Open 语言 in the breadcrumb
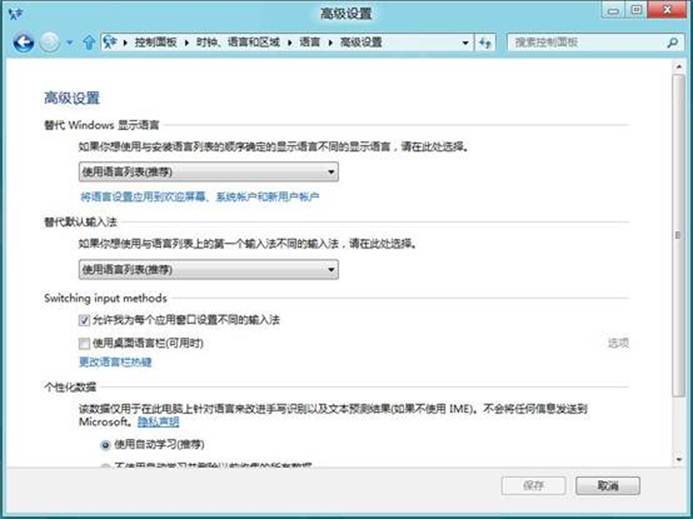 tap(309, 42)
